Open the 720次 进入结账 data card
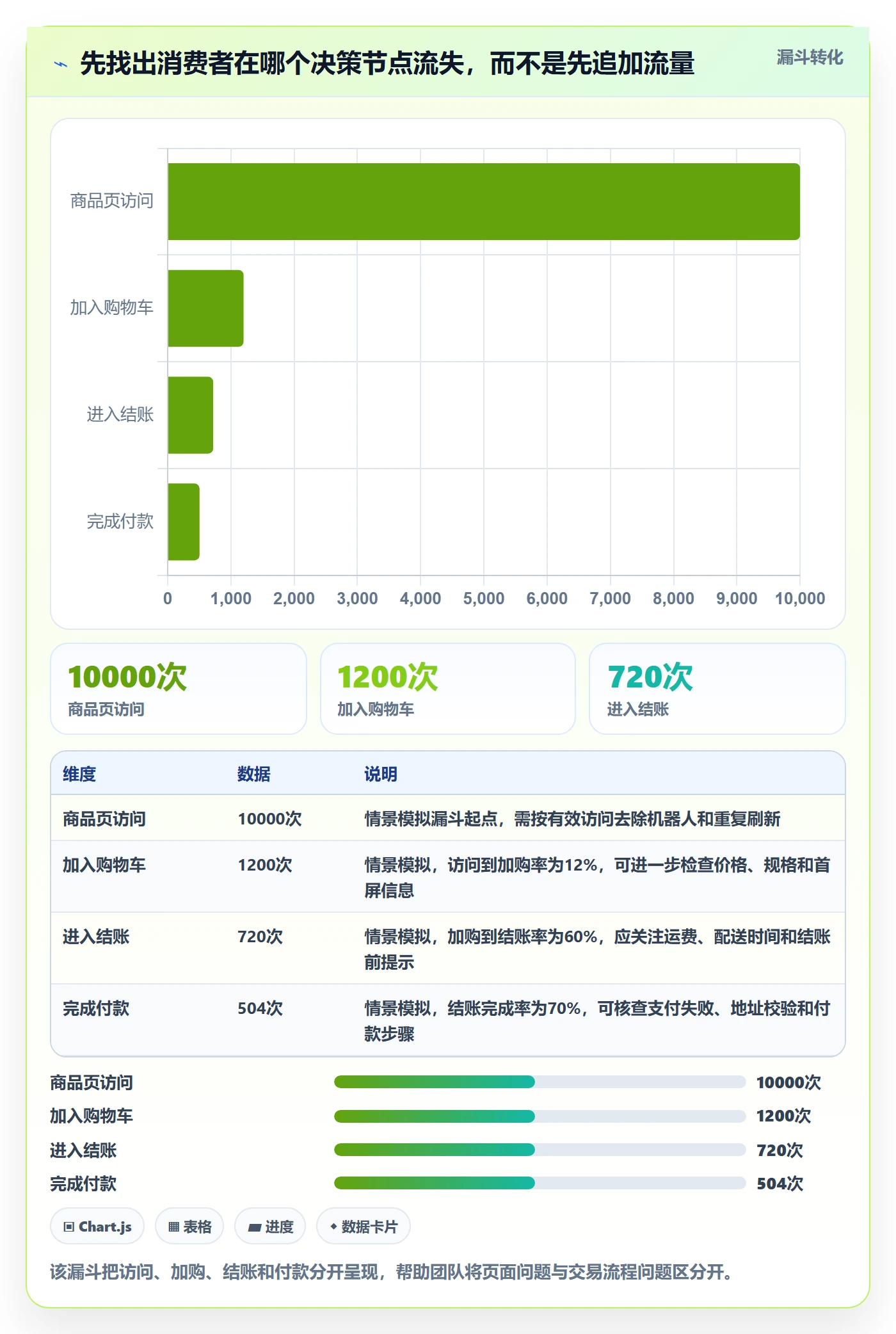896x1334 pixels. pos(717,689)
